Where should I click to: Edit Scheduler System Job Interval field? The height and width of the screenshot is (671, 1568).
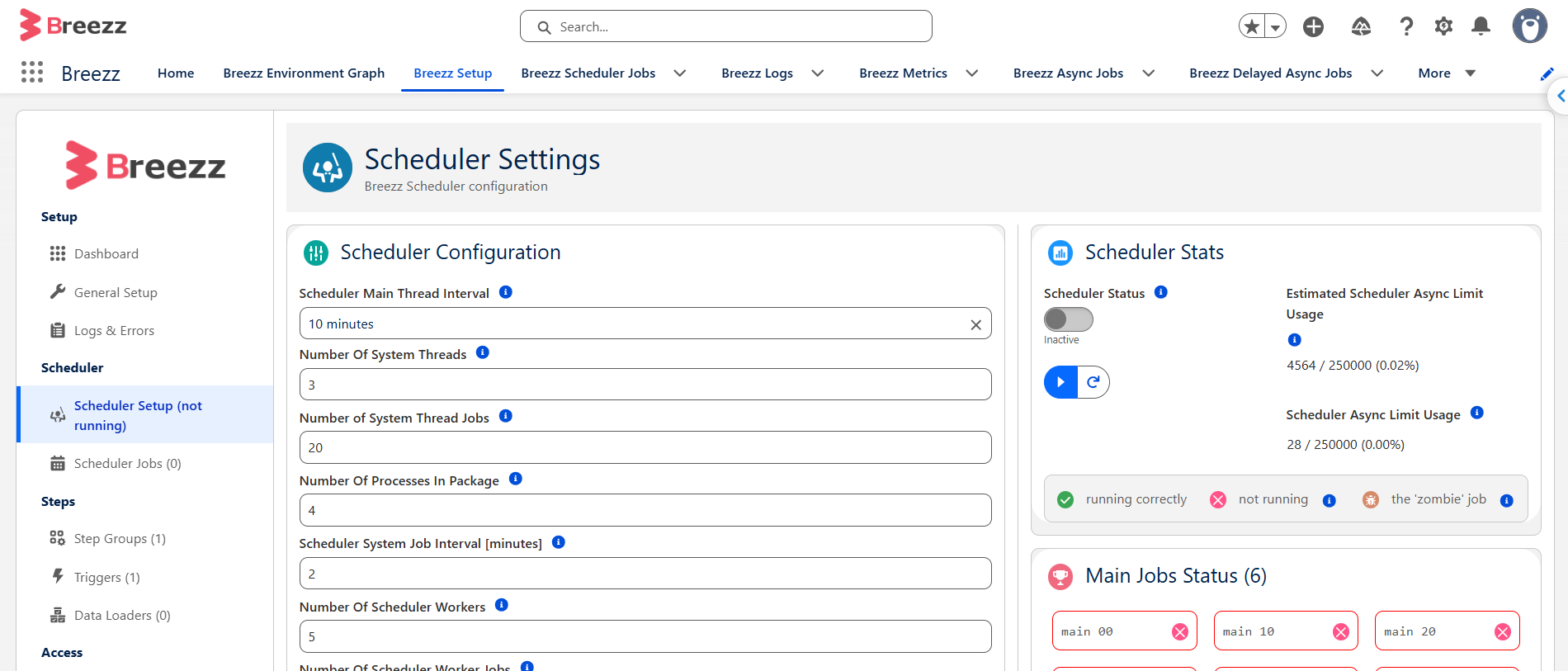(645, 574)
